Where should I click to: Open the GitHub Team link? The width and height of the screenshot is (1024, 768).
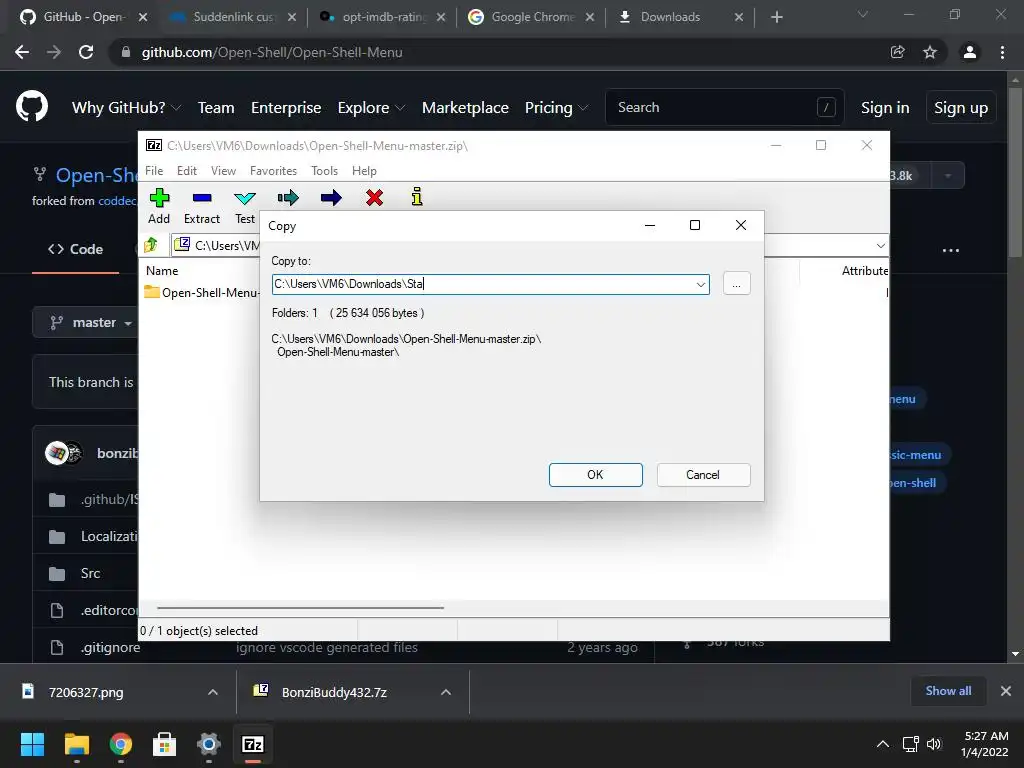(x=216, y=108)
